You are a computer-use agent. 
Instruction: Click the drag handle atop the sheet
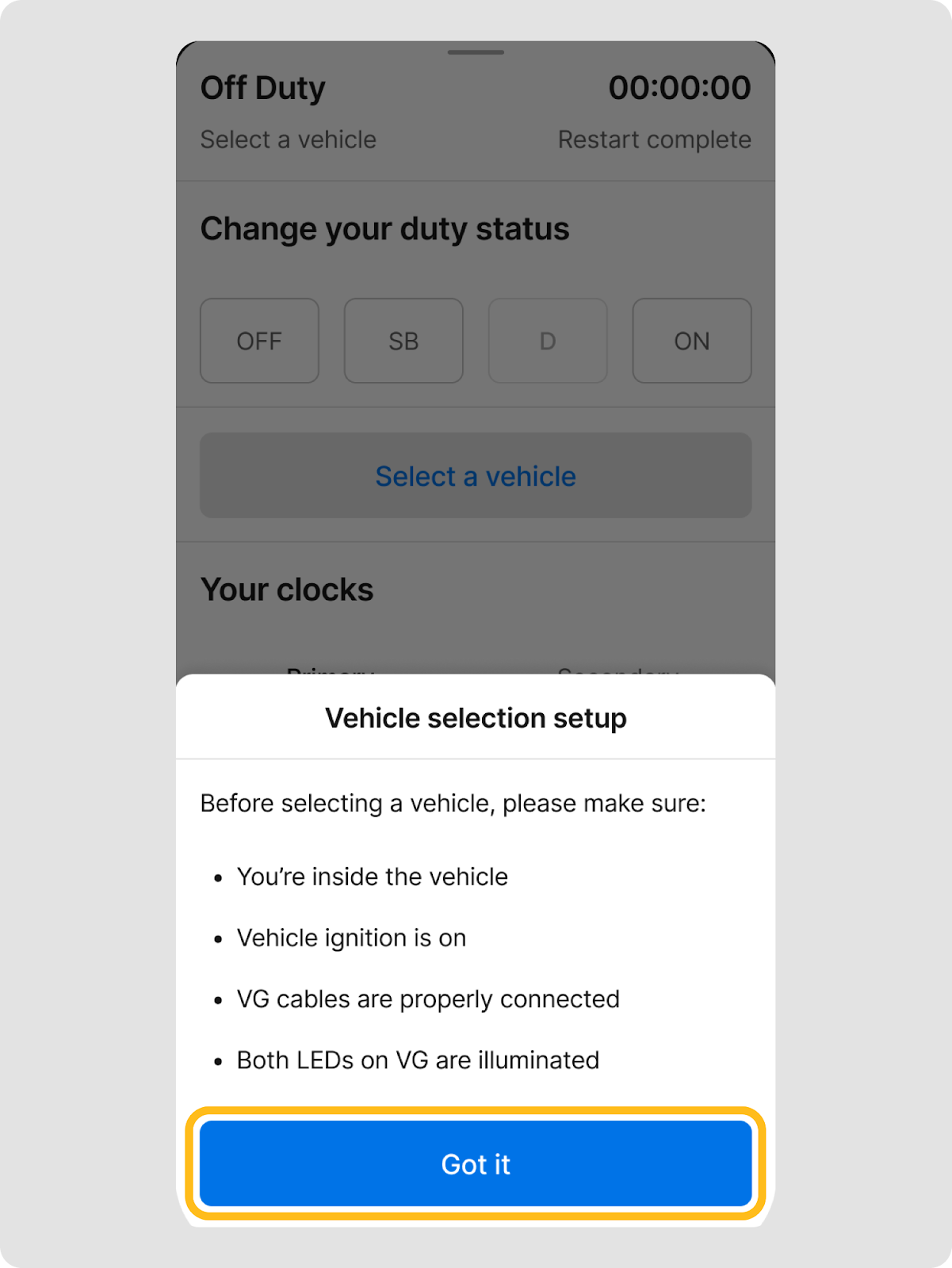tap(476, 52)
